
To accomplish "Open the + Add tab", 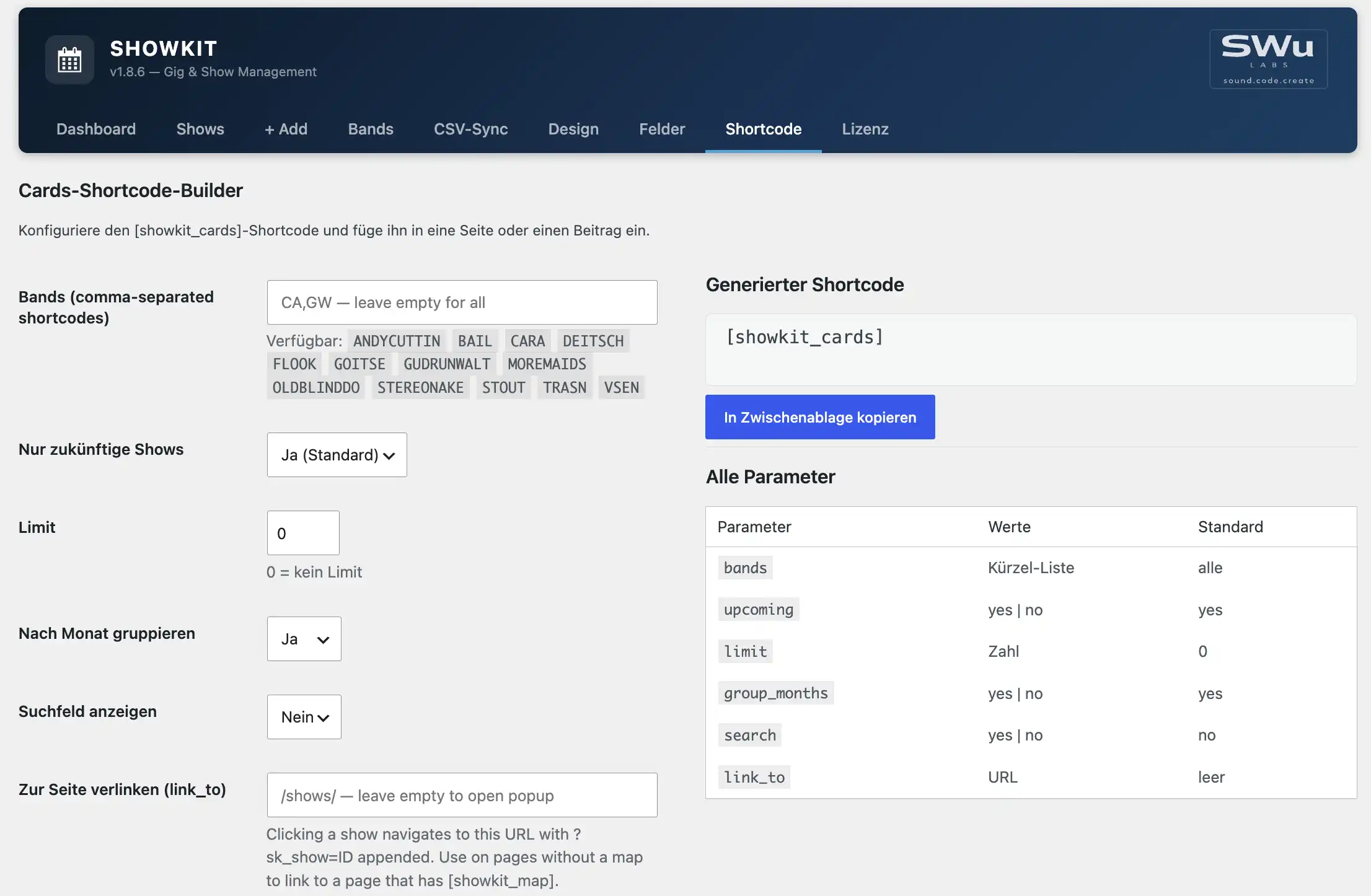I will pos(286,129).
